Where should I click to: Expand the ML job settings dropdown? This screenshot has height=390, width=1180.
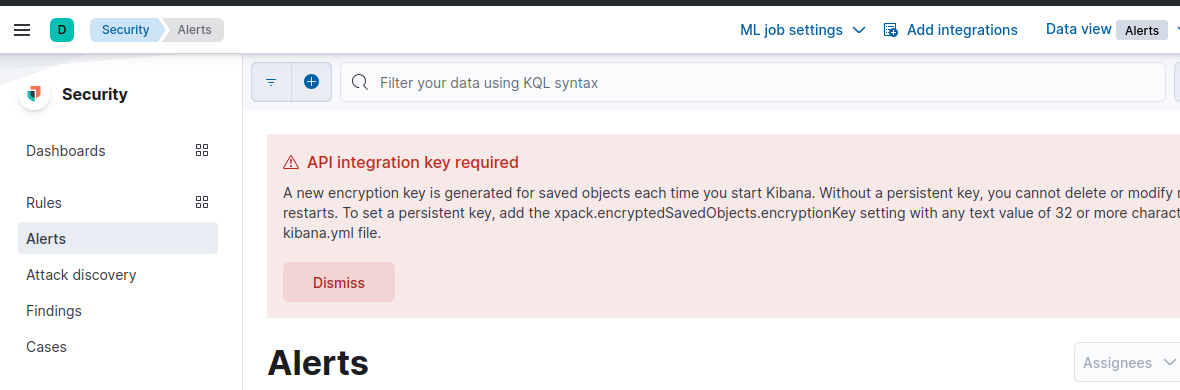(802, 30)
